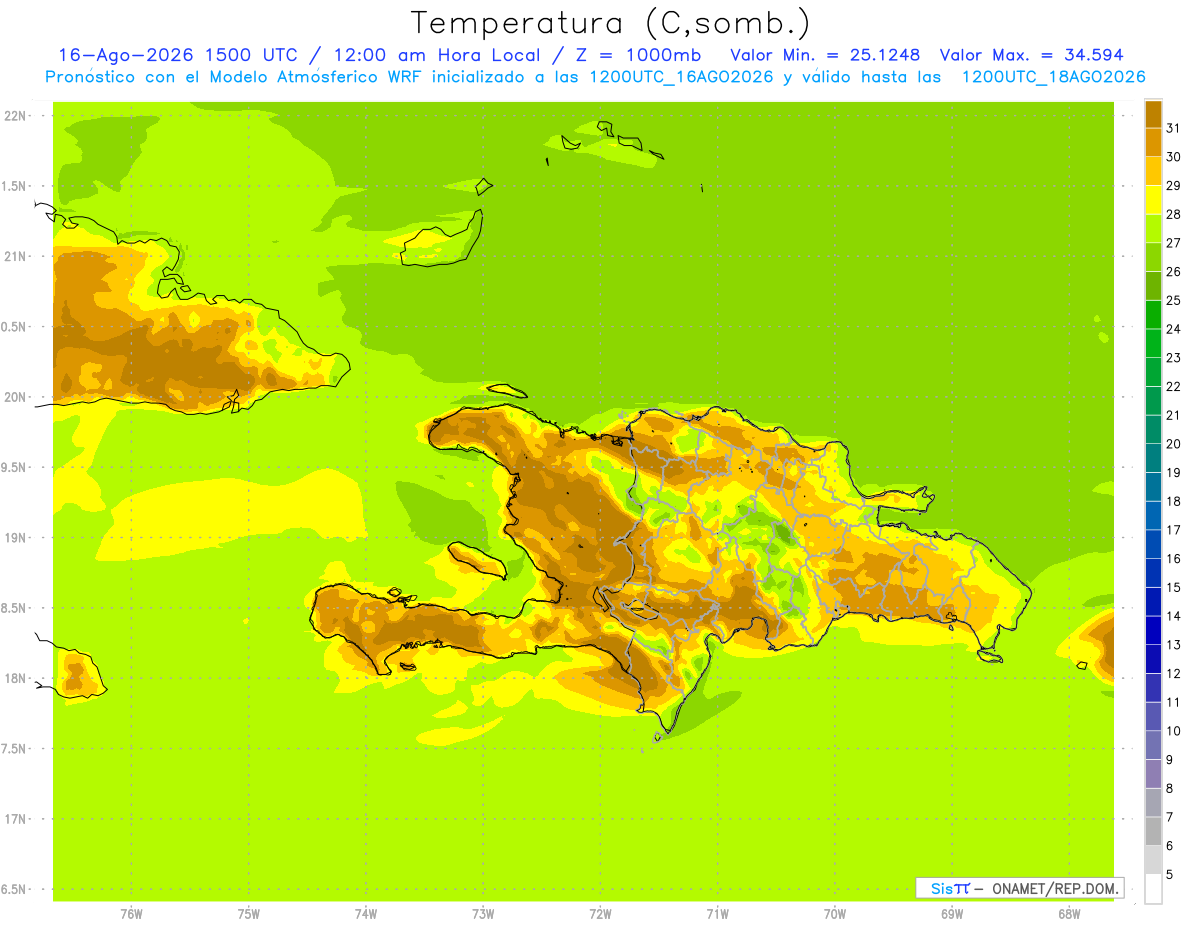Click the "20" colorbar label
Viewport: 1200px width, 927px height.
[1173, 444]
